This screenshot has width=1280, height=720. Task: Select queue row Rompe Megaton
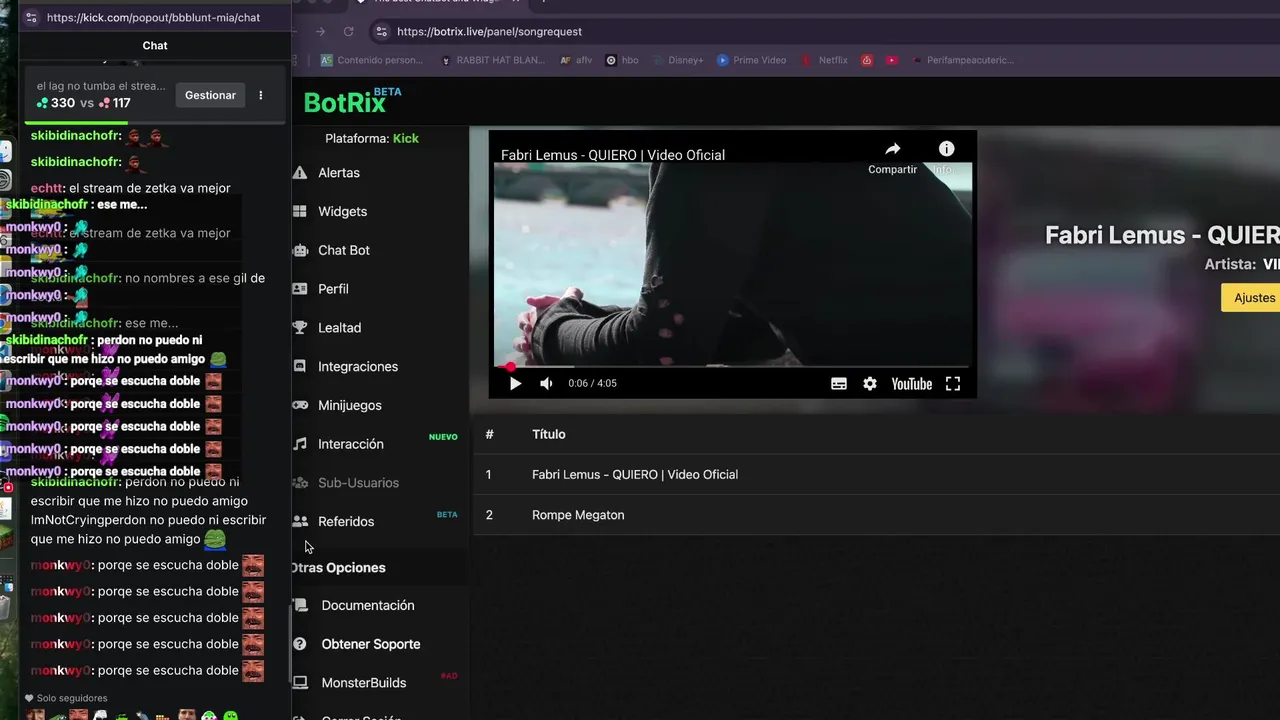[876, 515]
